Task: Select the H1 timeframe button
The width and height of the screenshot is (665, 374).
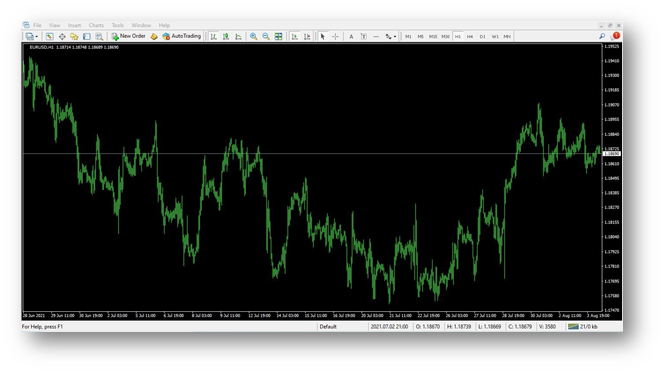Action: (458, 36)
